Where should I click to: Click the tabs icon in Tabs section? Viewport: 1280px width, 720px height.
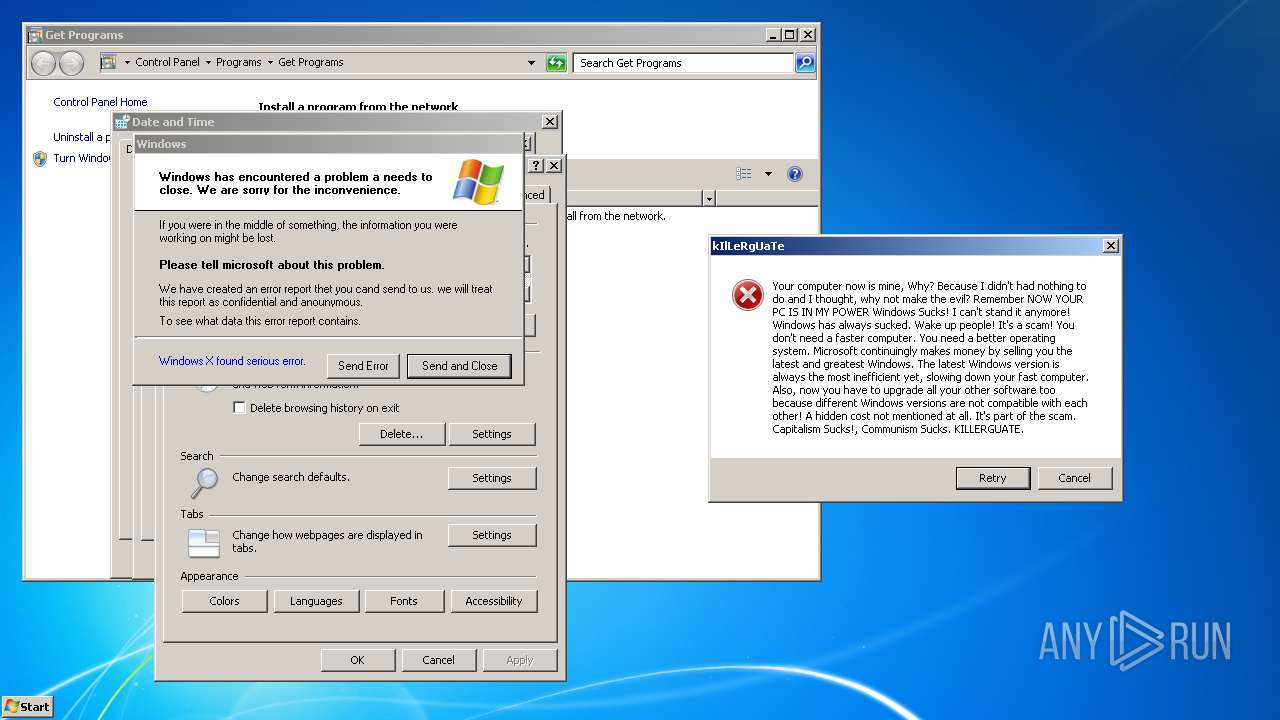tap(203, 543)
